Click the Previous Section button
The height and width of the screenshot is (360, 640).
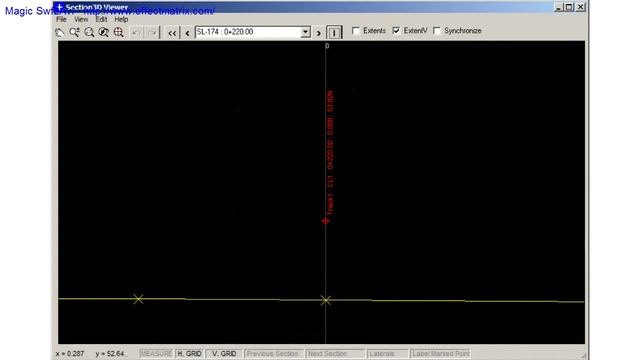pyautogui.click(x=273, y=353)
